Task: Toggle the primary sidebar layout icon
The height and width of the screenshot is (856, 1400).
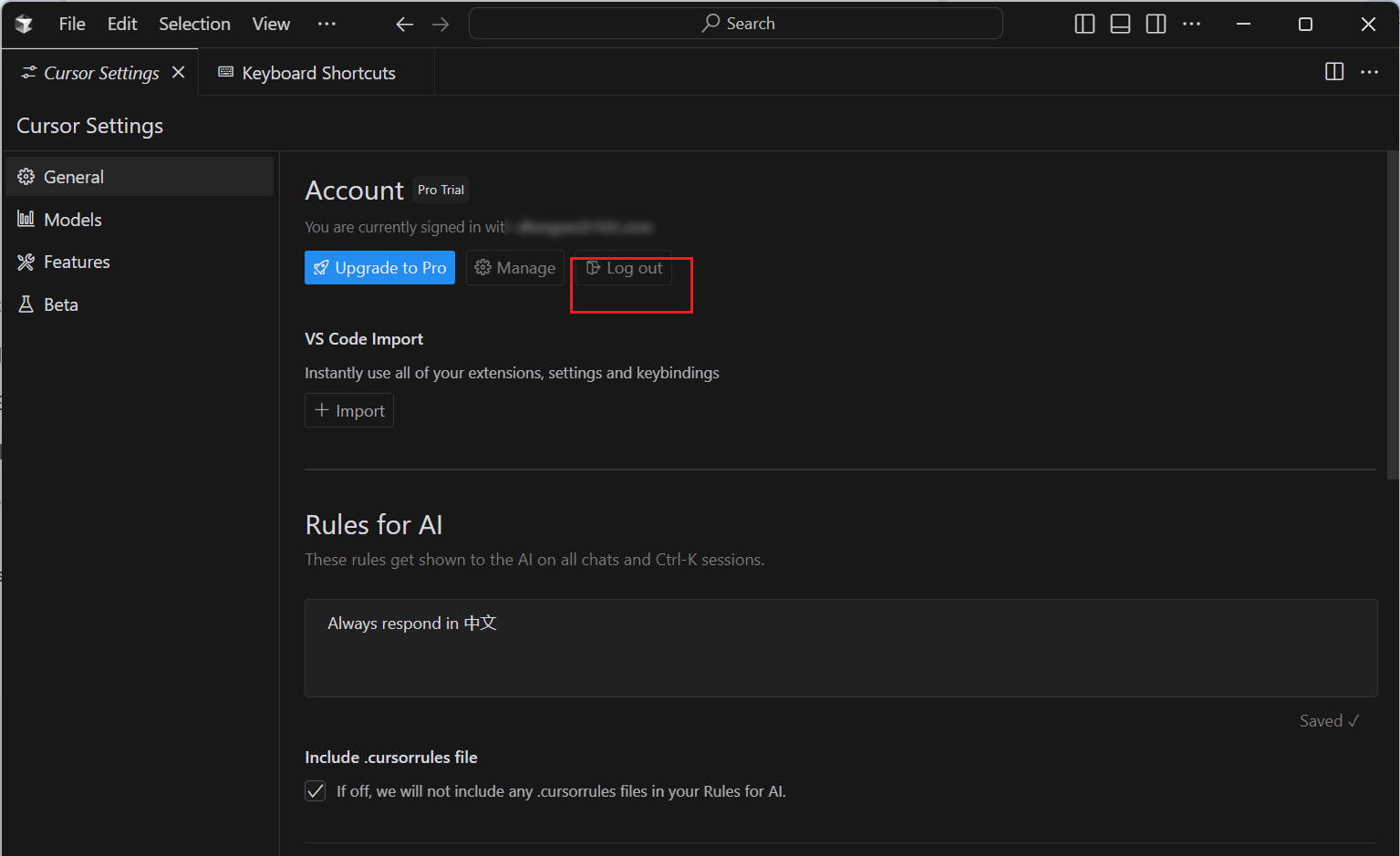Action: click(1084, 25)
